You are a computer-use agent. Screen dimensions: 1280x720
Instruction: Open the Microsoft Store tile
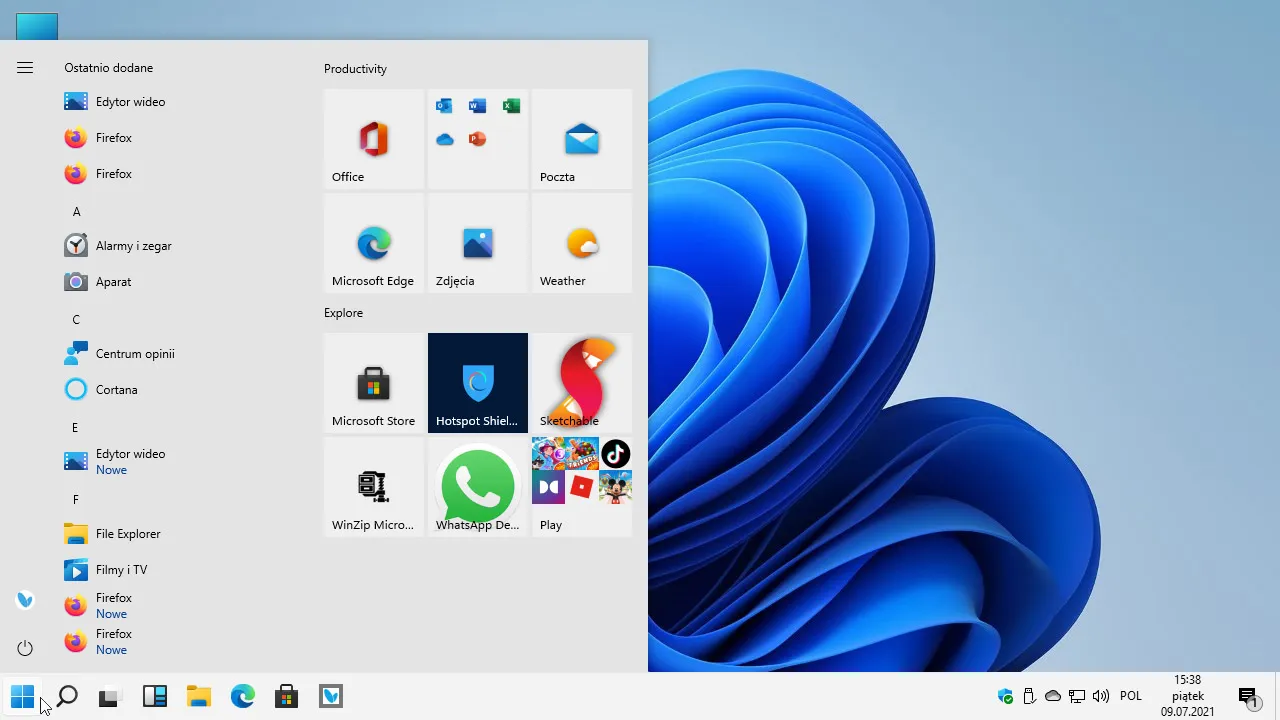point(374,383)
